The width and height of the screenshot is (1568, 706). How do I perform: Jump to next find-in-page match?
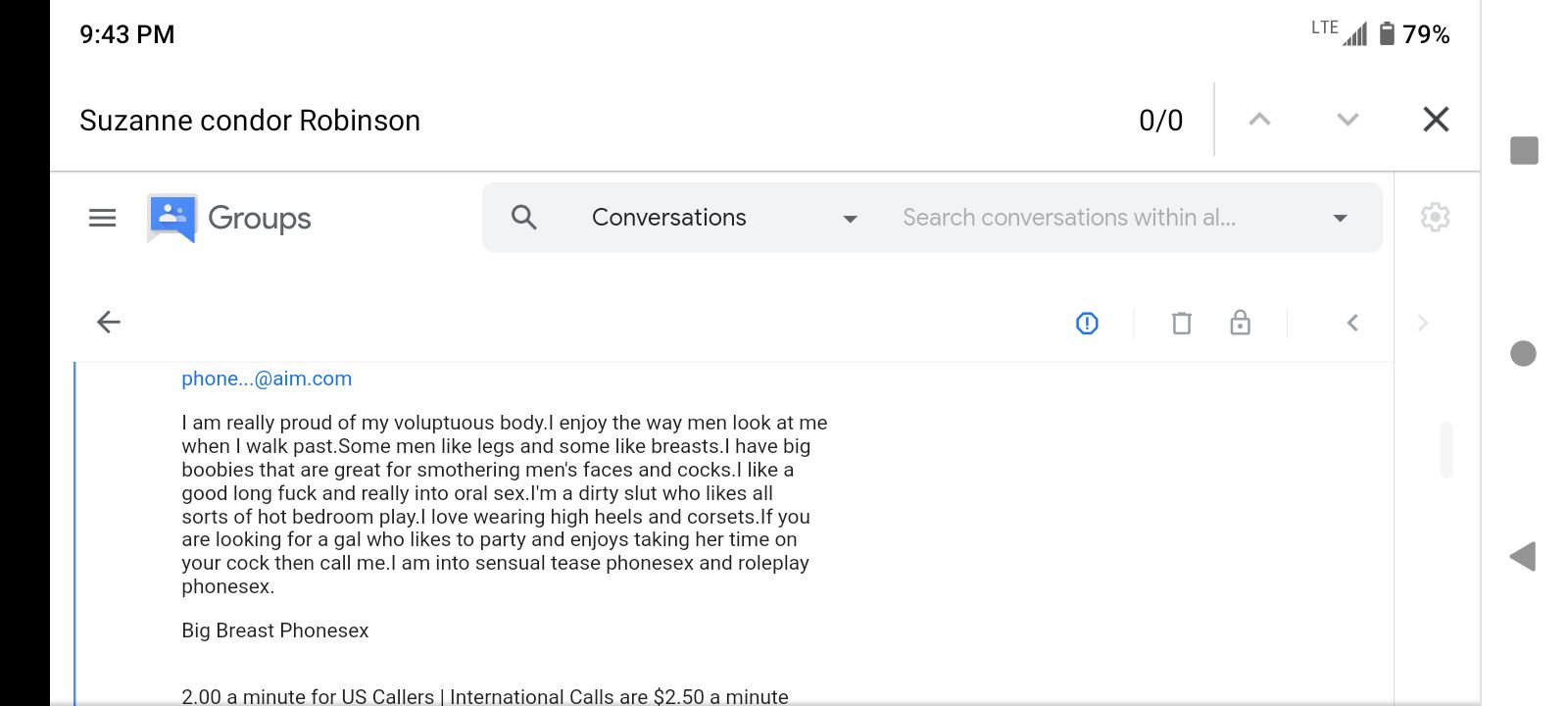[1347, 120]
